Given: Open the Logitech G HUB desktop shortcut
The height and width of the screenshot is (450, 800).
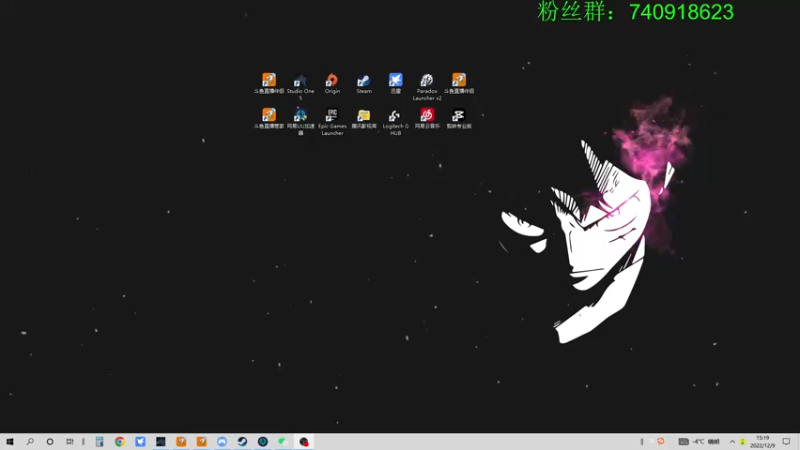Looking at the screenshot, I should 395,121.
